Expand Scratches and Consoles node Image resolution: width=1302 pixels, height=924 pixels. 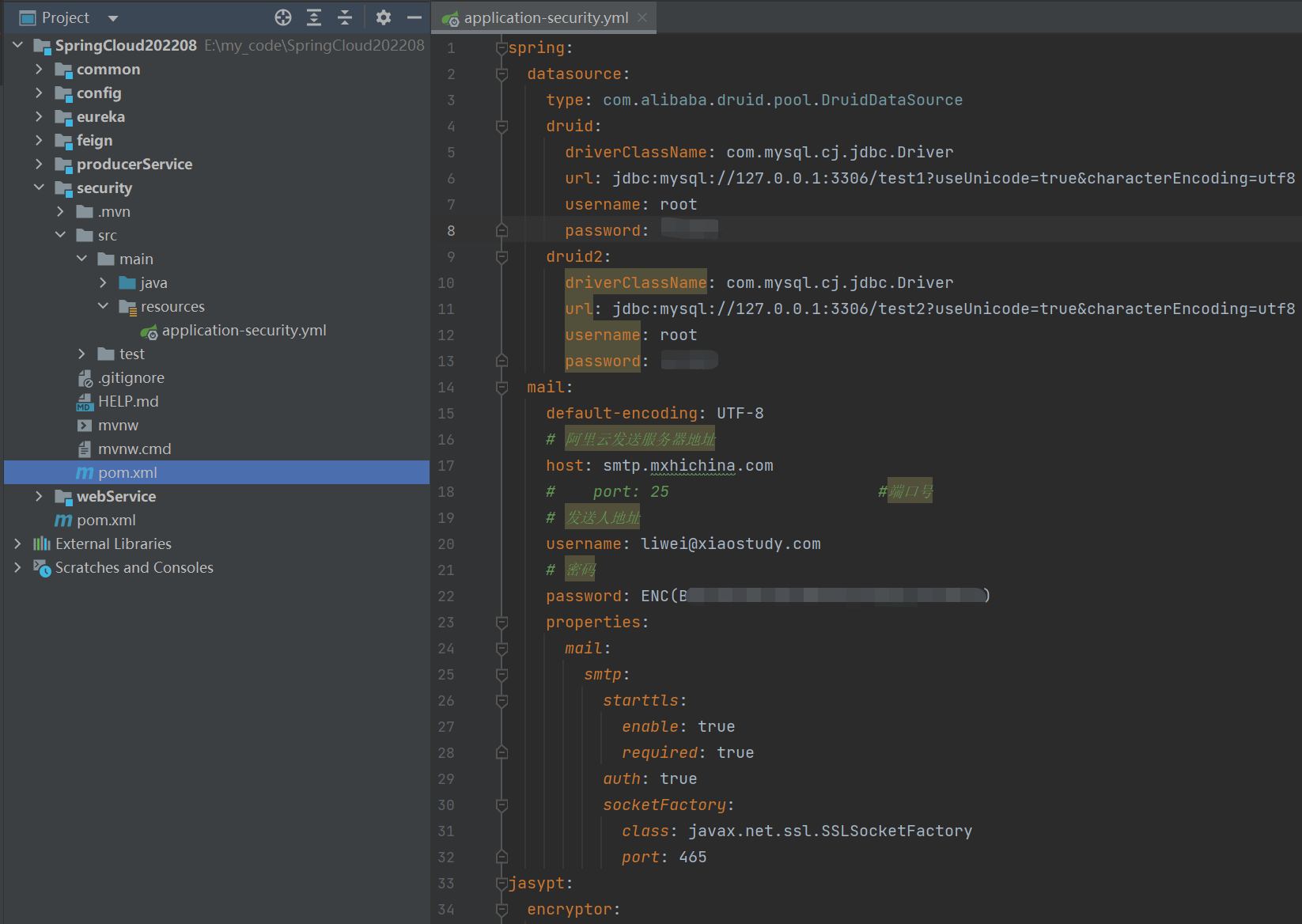click(17, 567)
